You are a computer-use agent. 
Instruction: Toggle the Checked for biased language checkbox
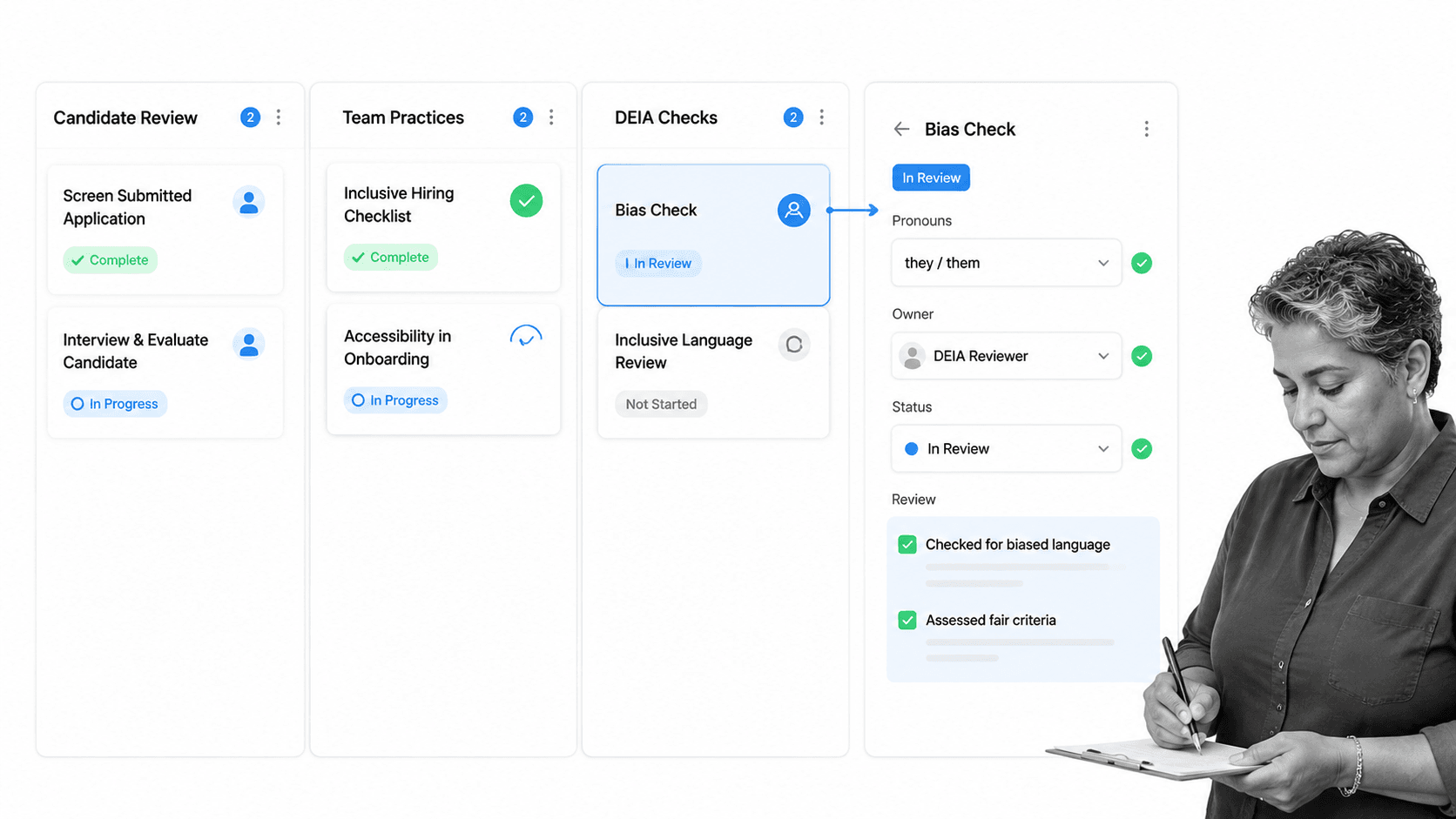coord(907,545)
